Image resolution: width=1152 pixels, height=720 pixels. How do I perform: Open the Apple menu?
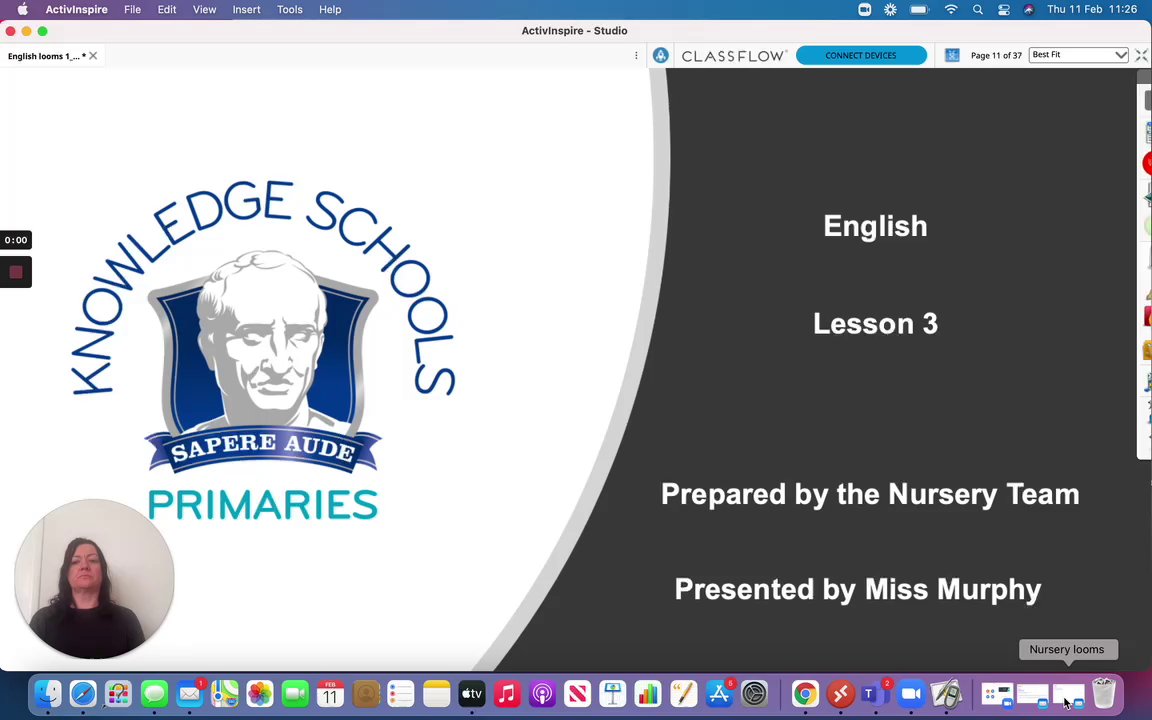22,10
